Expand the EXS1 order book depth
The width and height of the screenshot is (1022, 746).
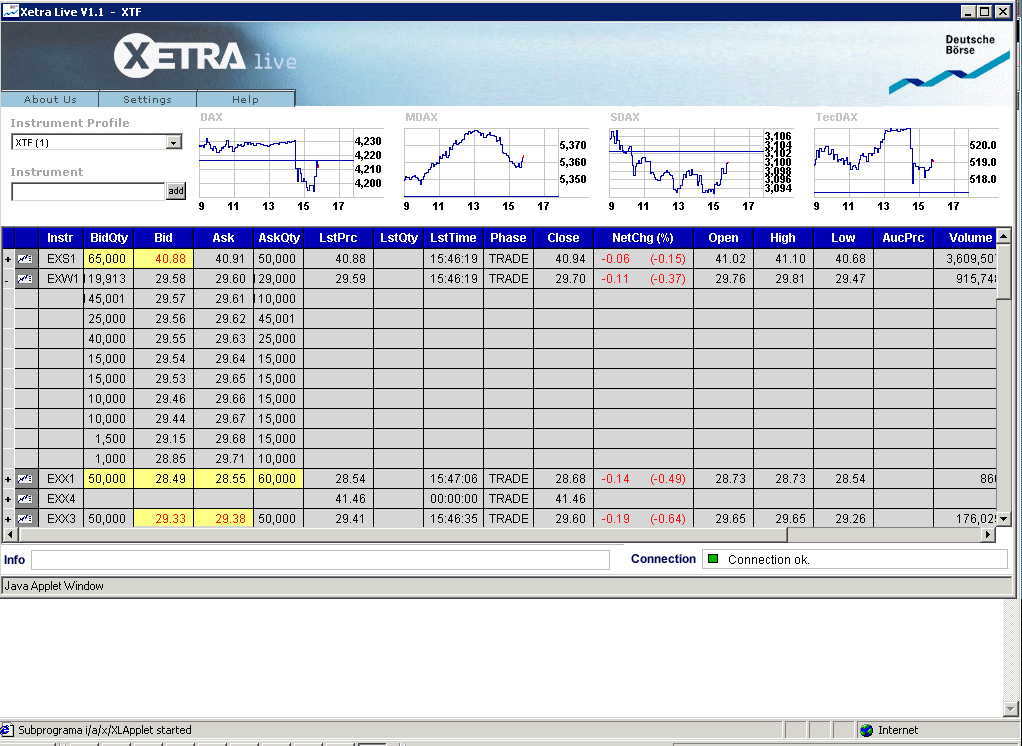click(8, 259)
